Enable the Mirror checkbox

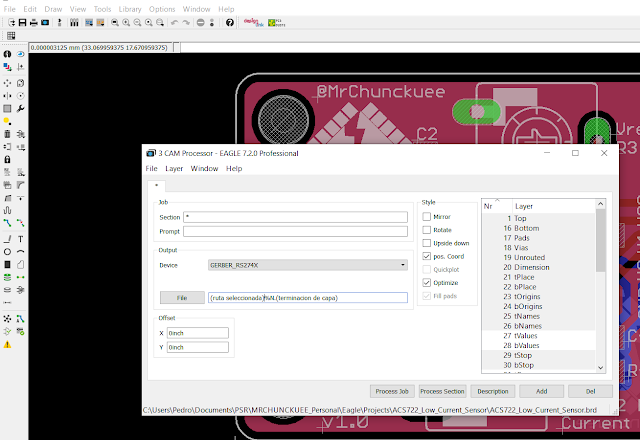[x=427, y=217]
